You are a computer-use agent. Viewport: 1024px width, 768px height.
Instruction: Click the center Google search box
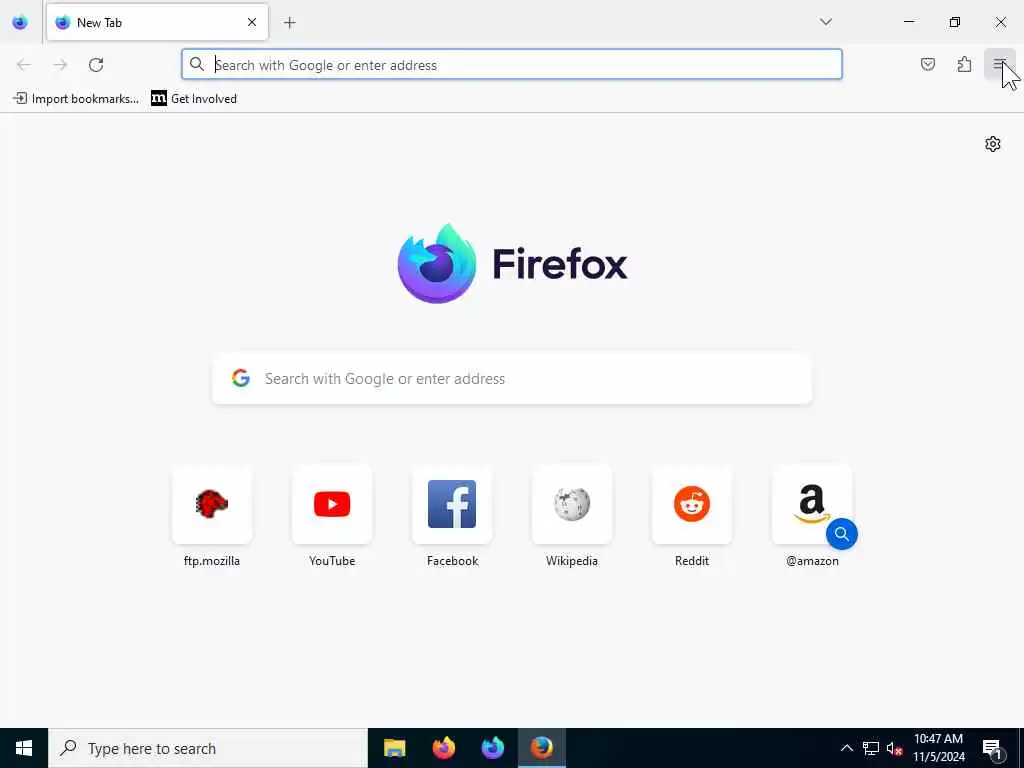(x=512, y=379)
